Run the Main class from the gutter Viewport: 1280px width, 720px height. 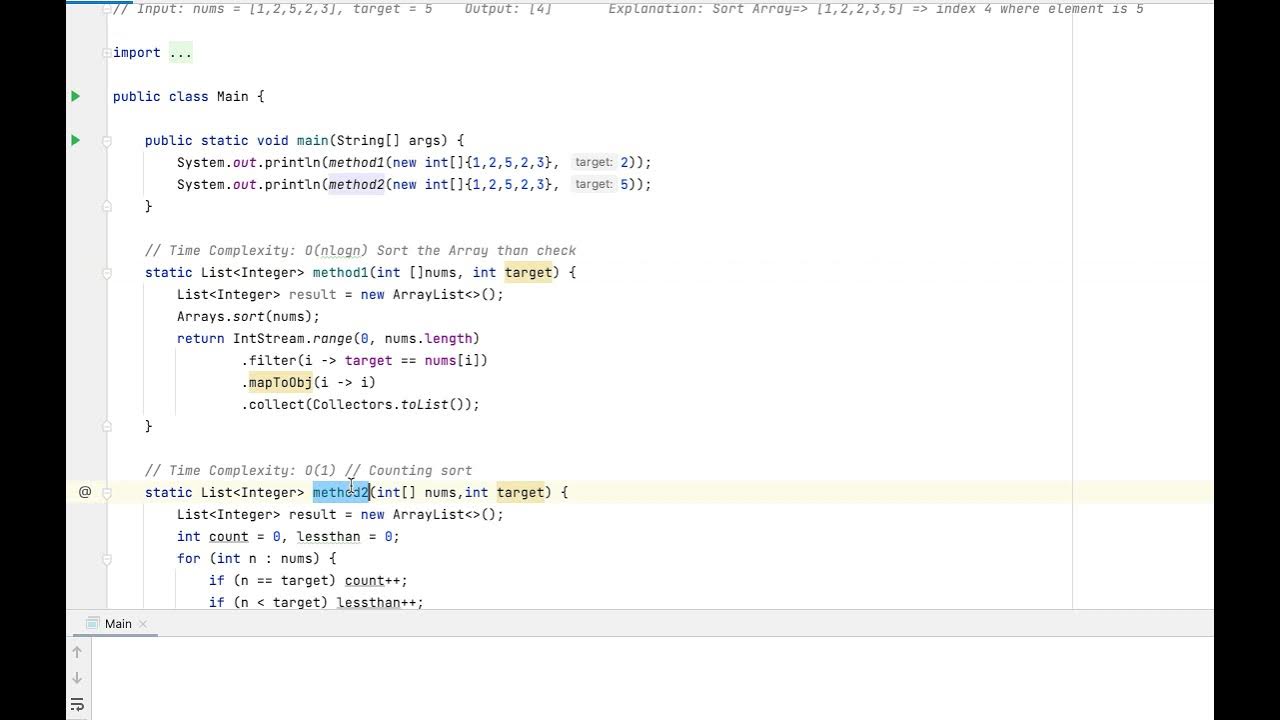click(75, 96)
